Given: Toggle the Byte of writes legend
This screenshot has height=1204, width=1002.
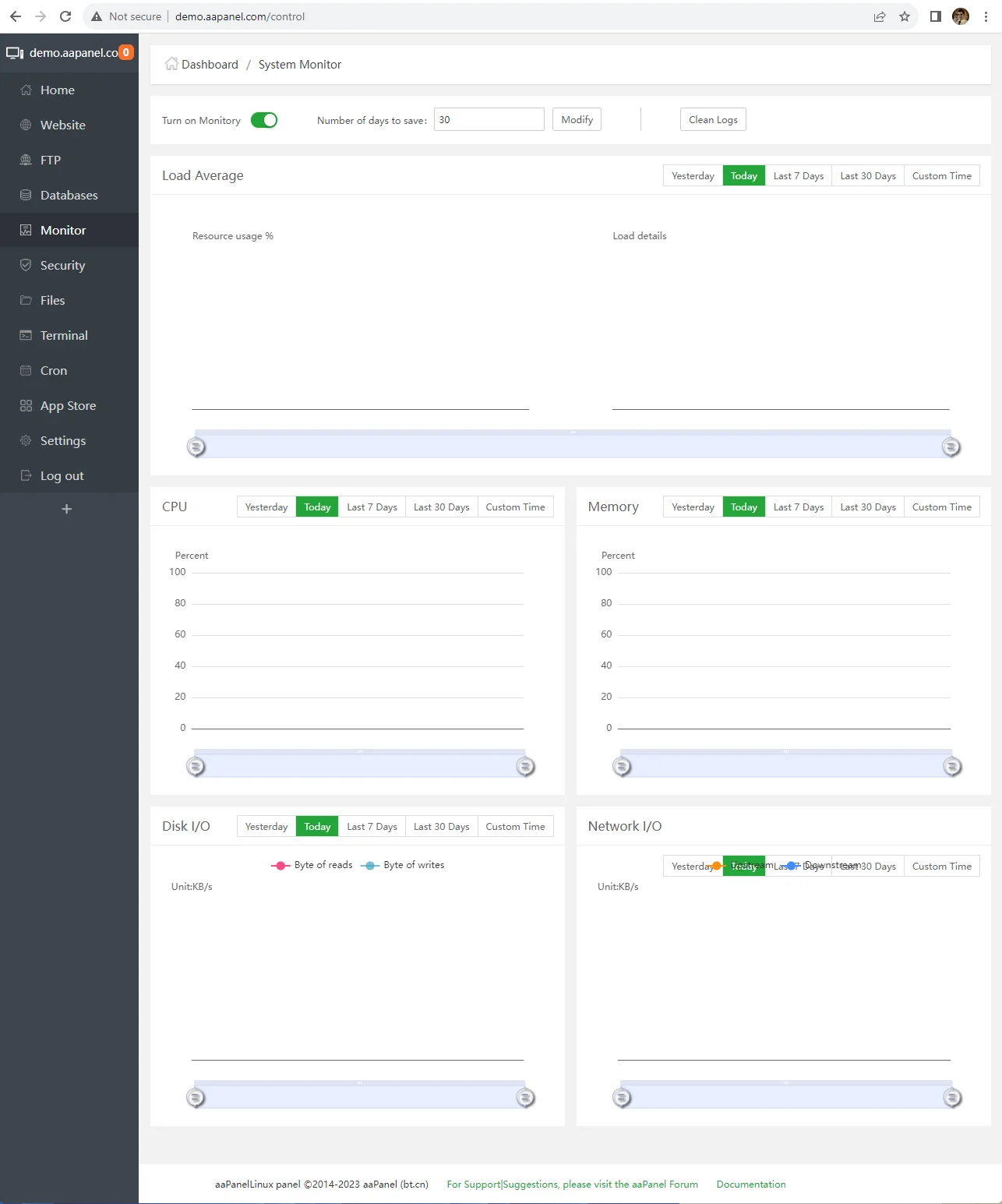Looking at the screenshot, I should [x=402, y=864].
